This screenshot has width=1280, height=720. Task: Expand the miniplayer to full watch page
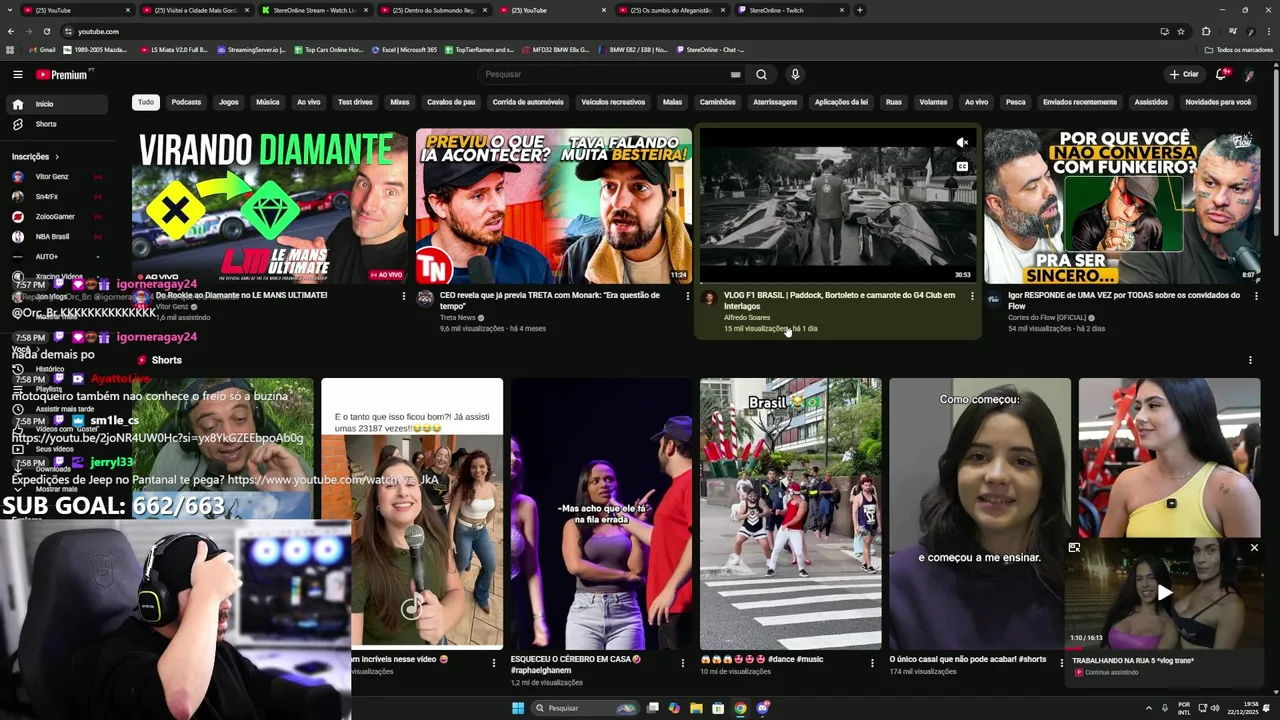(1074, 548)
